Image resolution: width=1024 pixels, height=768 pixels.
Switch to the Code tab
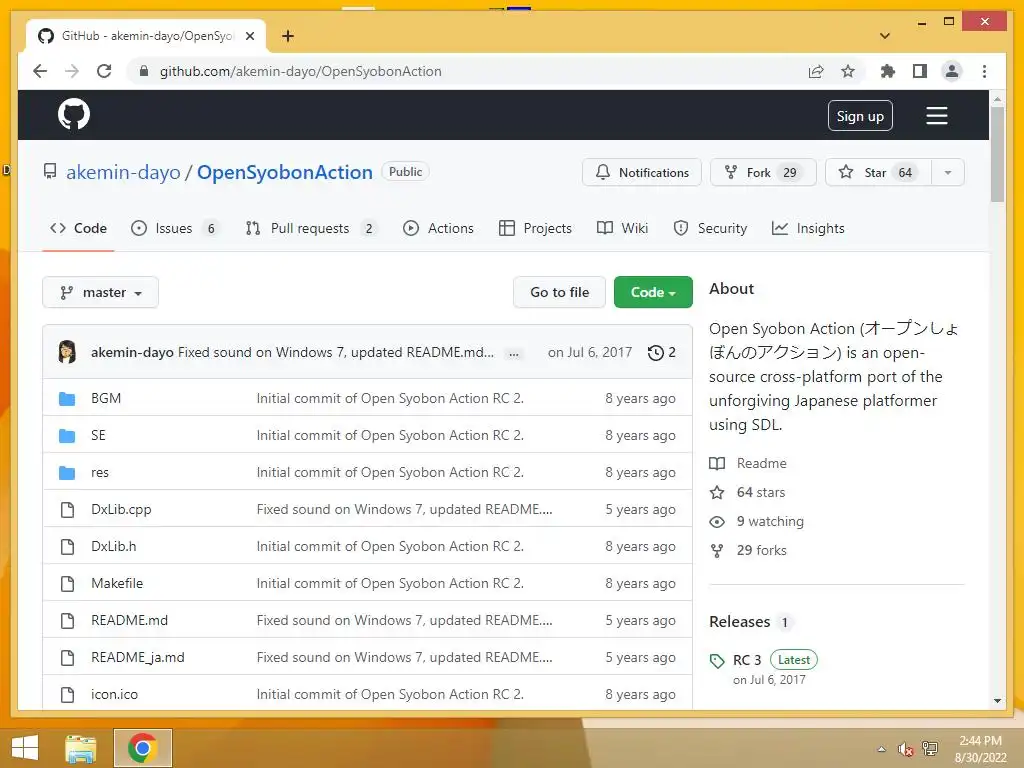[x=78, y=229]
